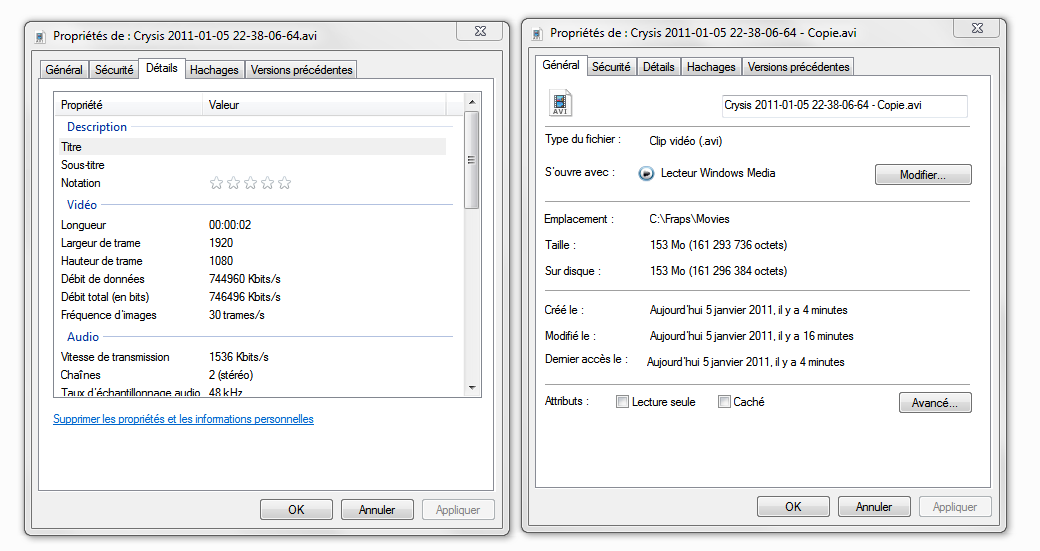Click the scroll down arrow in details list
1040x551 pixels.
(472, 386)
